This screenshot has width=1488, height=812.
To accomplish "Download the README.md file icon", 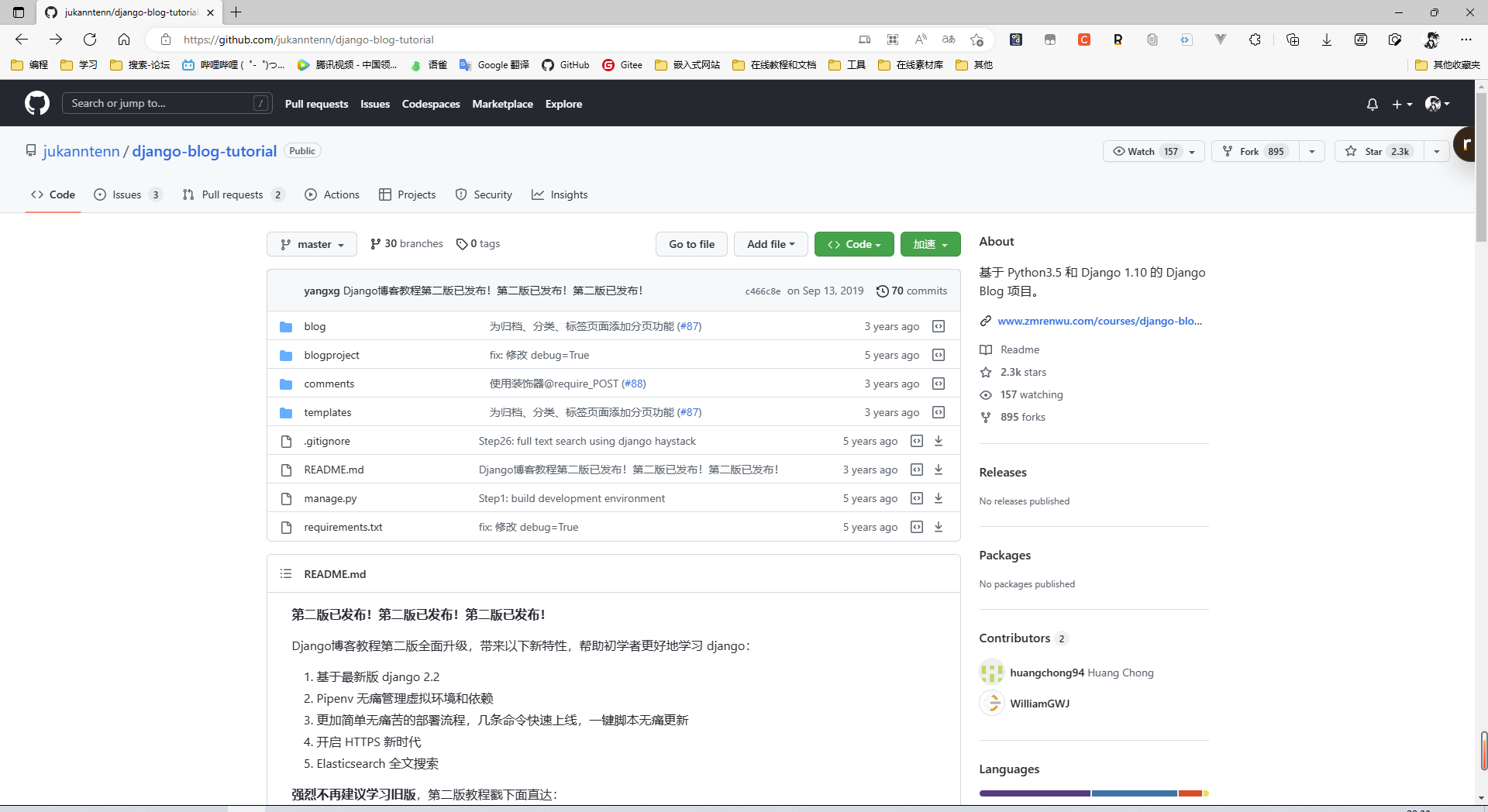I will 939,470.
